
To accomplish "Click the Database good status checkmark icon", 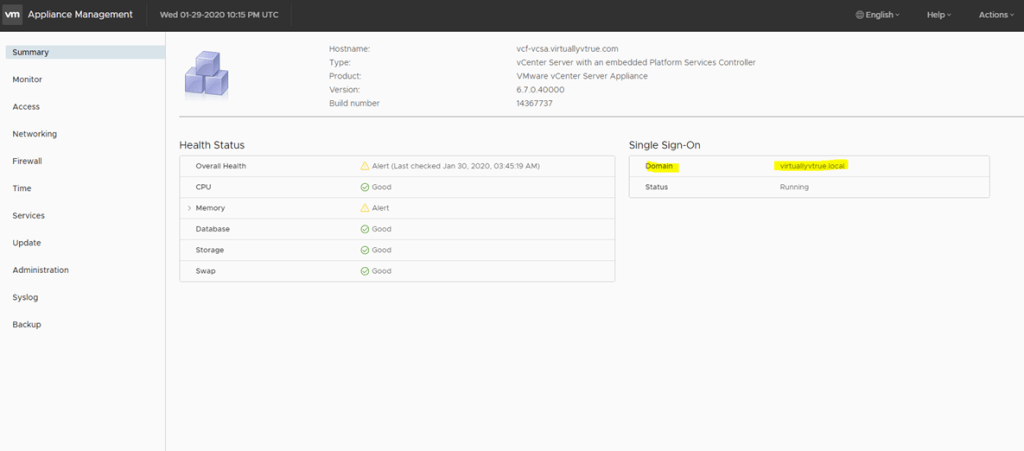I will tap(365, 229).
